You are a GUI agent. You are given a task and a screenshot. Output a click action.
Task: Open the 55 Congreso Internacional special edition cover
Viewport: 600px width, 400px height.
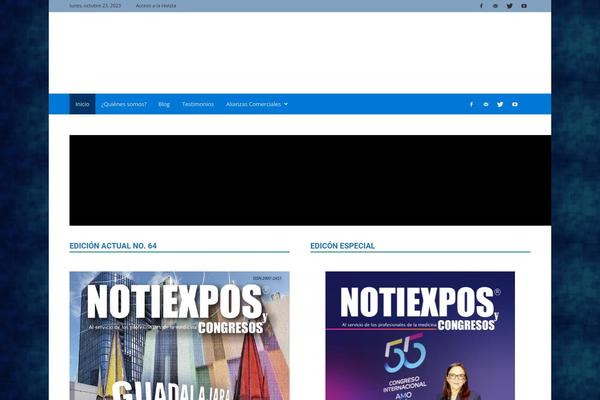tap(420, 336)
